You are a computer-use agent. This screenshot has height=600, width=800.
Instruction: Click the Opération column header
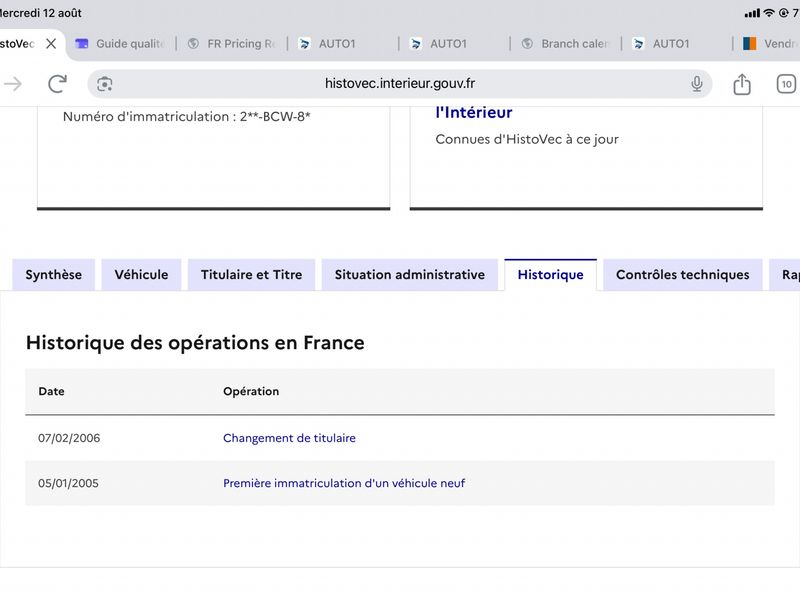pyautogui.click(x=251, y=391)
